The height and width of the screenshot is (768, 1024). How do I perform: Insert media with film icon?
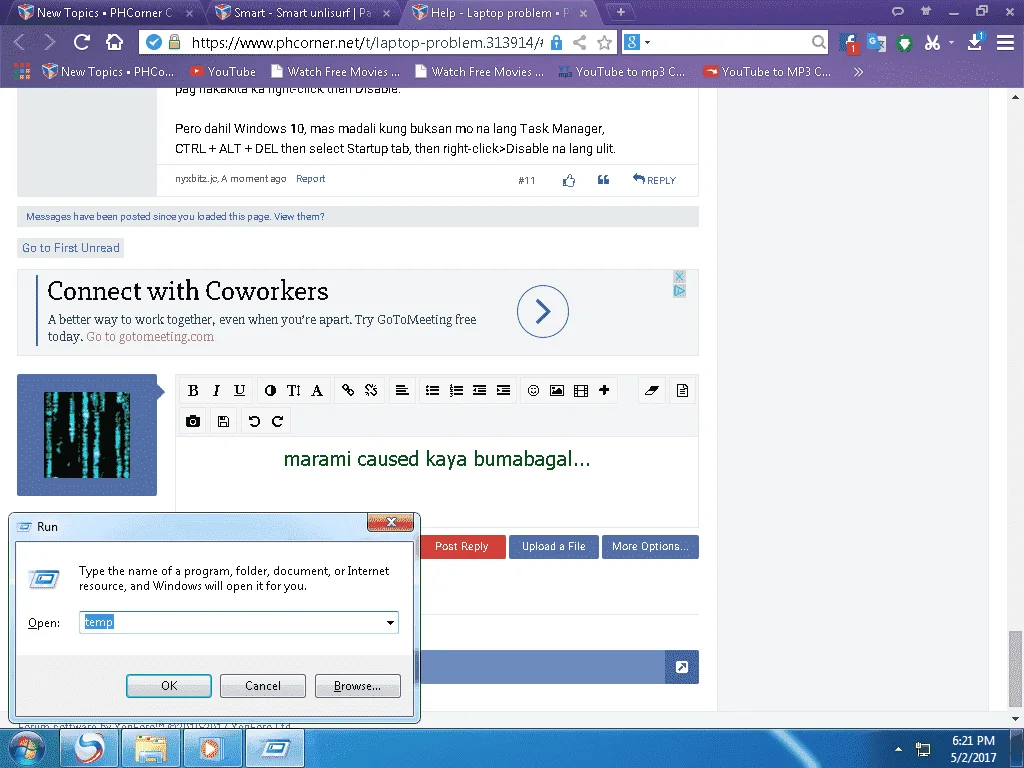(581, 391)
